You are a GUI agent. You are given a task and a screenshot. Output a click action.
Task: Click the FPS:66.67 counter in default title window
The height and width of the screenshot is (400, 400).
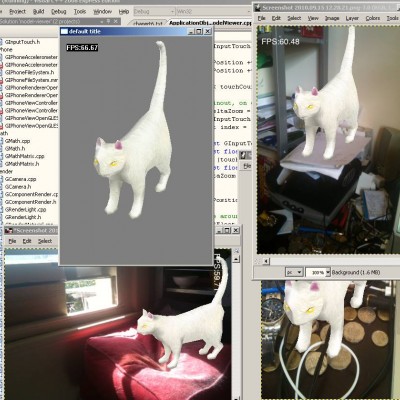pyautogui.click(x=82, y=48)
